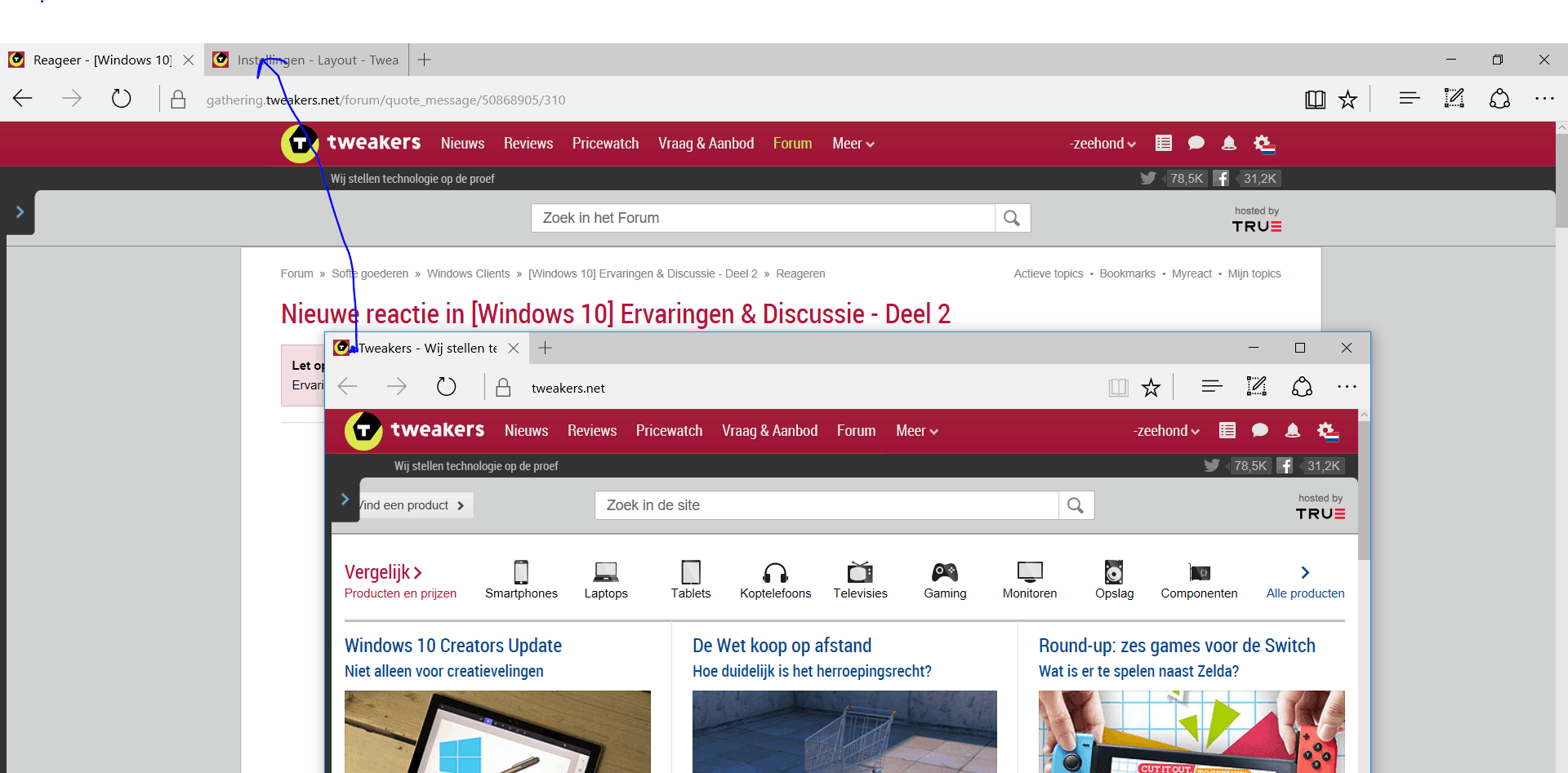Image resolution: width=1568 pixels, height=773 pixels.
Task: Add tweakers.net to favorites in front window
Action: (x=1151, y=387)
